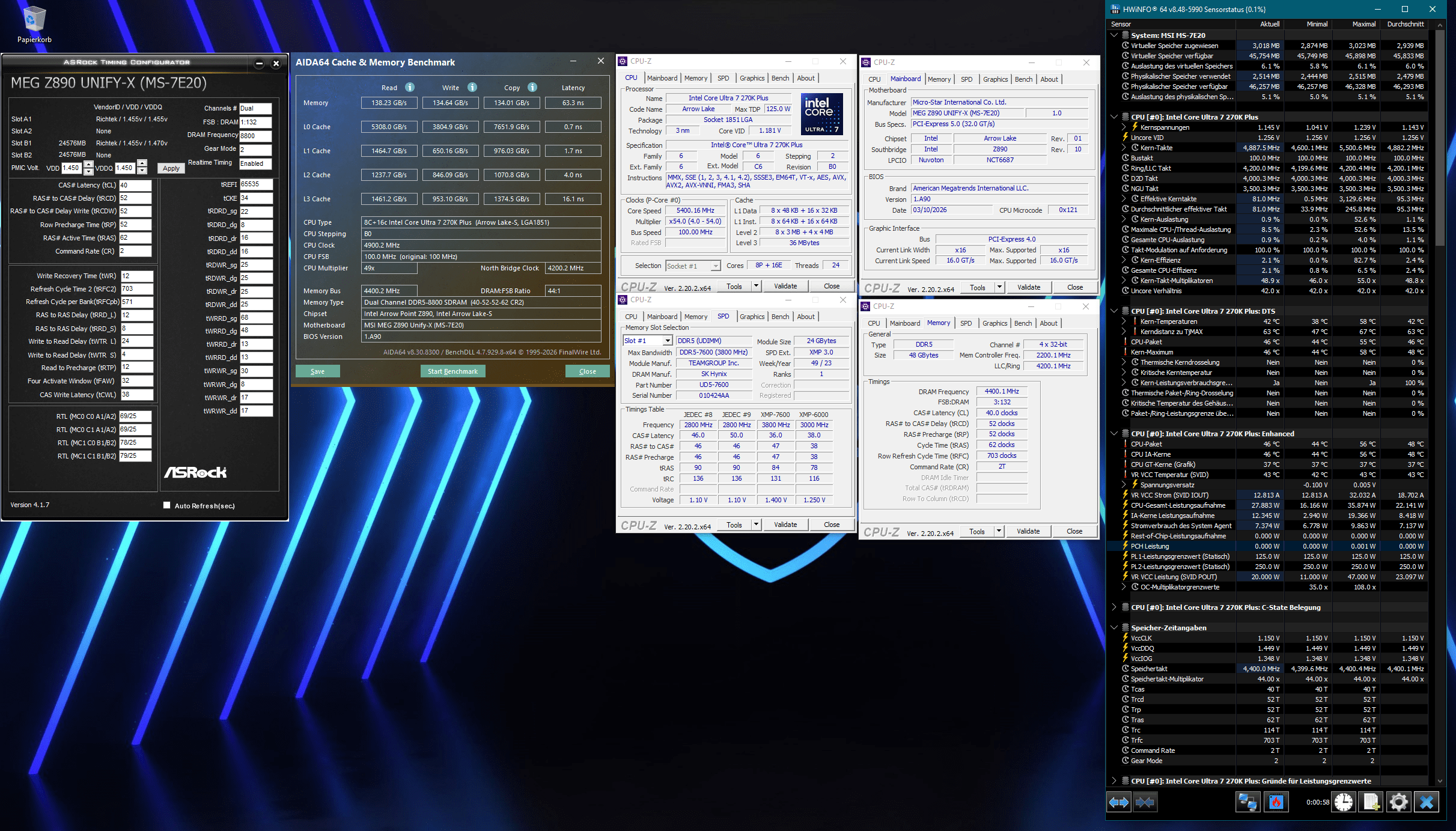Click title bar icon of CPU-Z Mainboard window
The image size is (1456, 831).
point(866,62)
